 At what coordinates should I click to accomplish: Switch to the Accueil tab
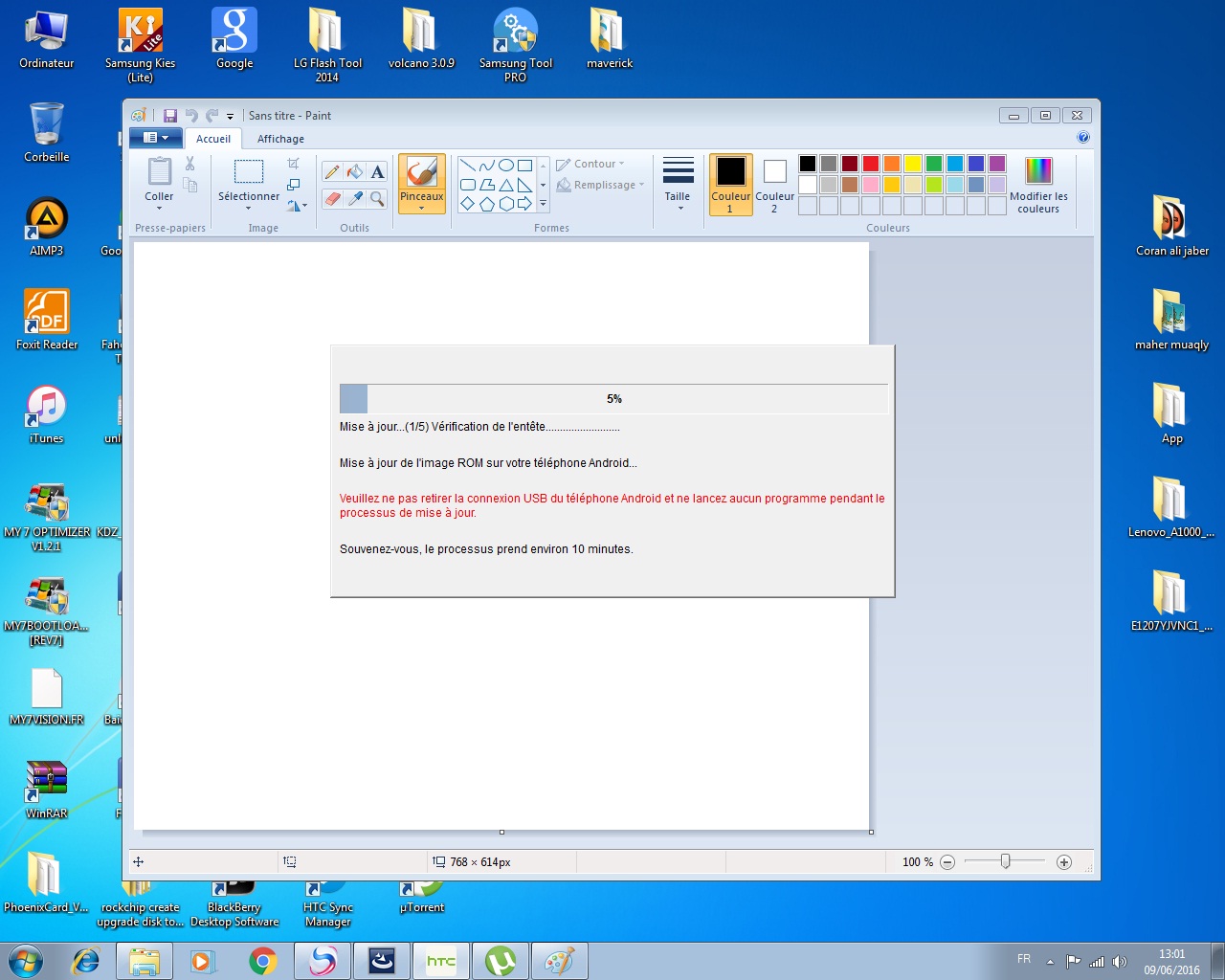tap(213, 139)
